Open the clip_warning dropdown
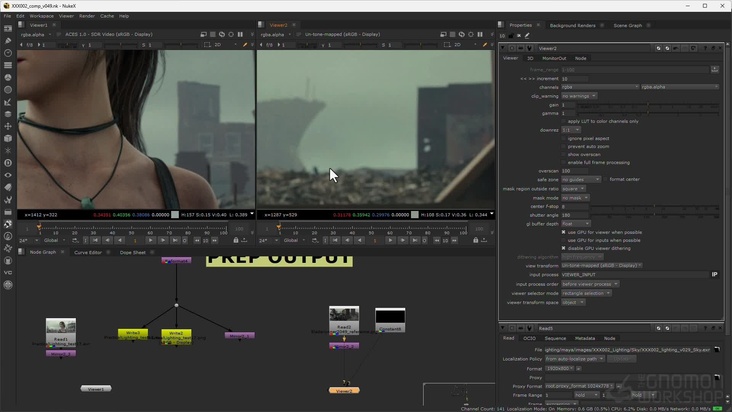The height and width of the screenshot is (412, 732). coord(579,96)
